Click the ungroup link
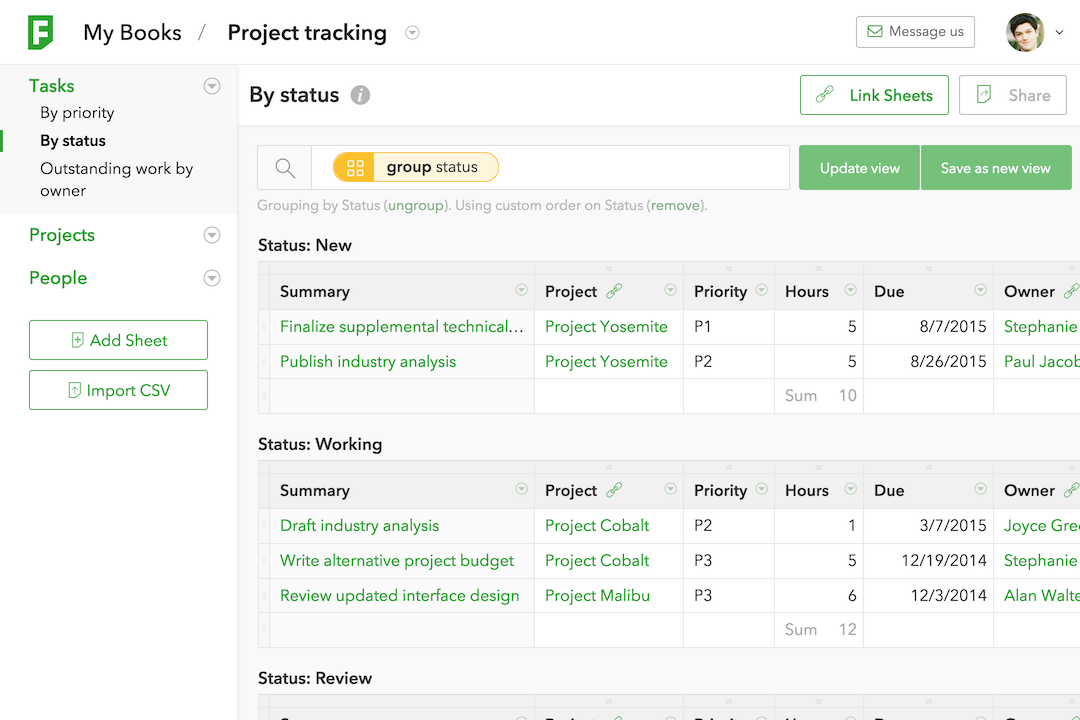This screenshot has height=720, width=1080. tap(415, 206)
